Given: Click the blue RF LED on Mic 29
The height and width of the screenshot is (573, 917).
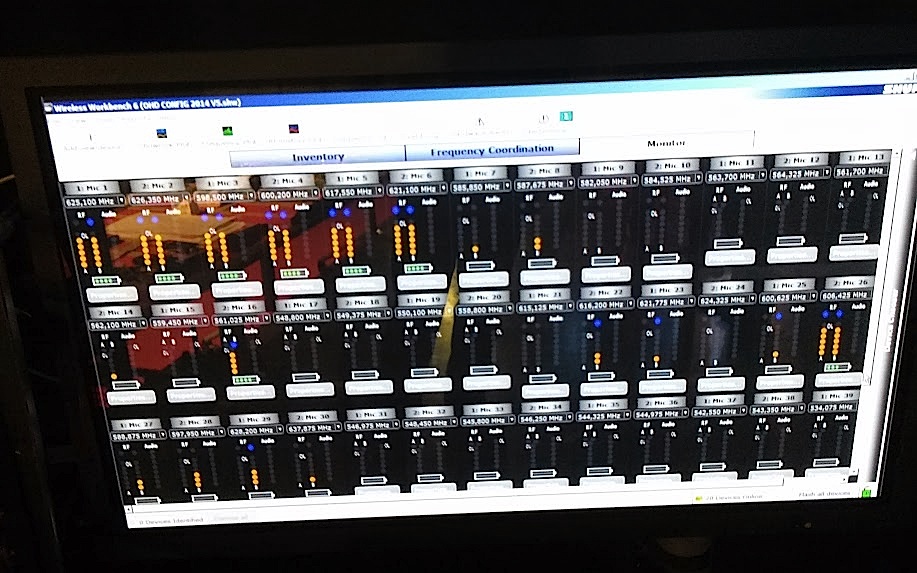Looking at the screenshot, I should pyautogui.click(x=250, y=447).
